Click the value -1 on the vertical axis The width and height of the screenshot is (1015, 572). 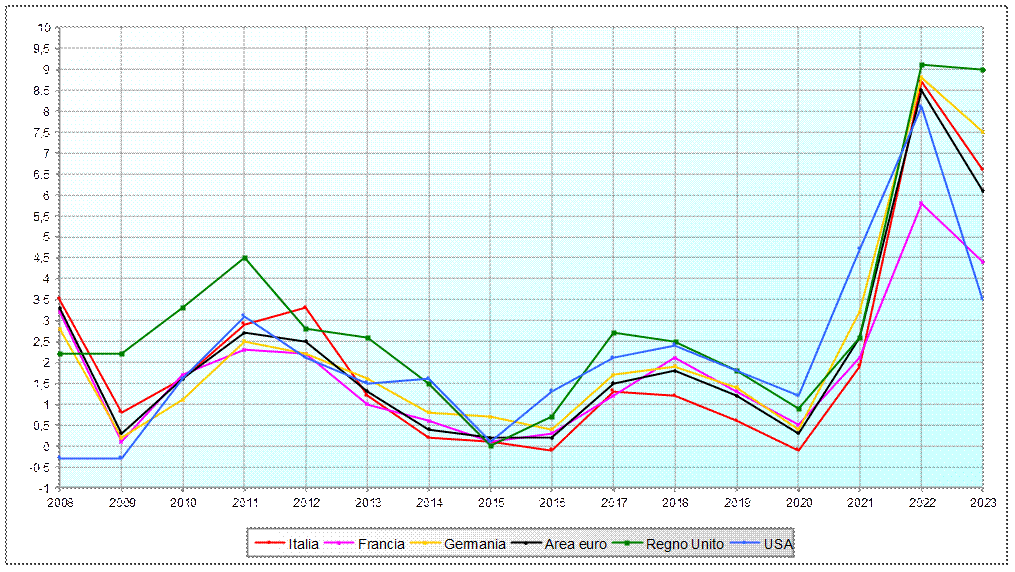click(x=45, y=488)
